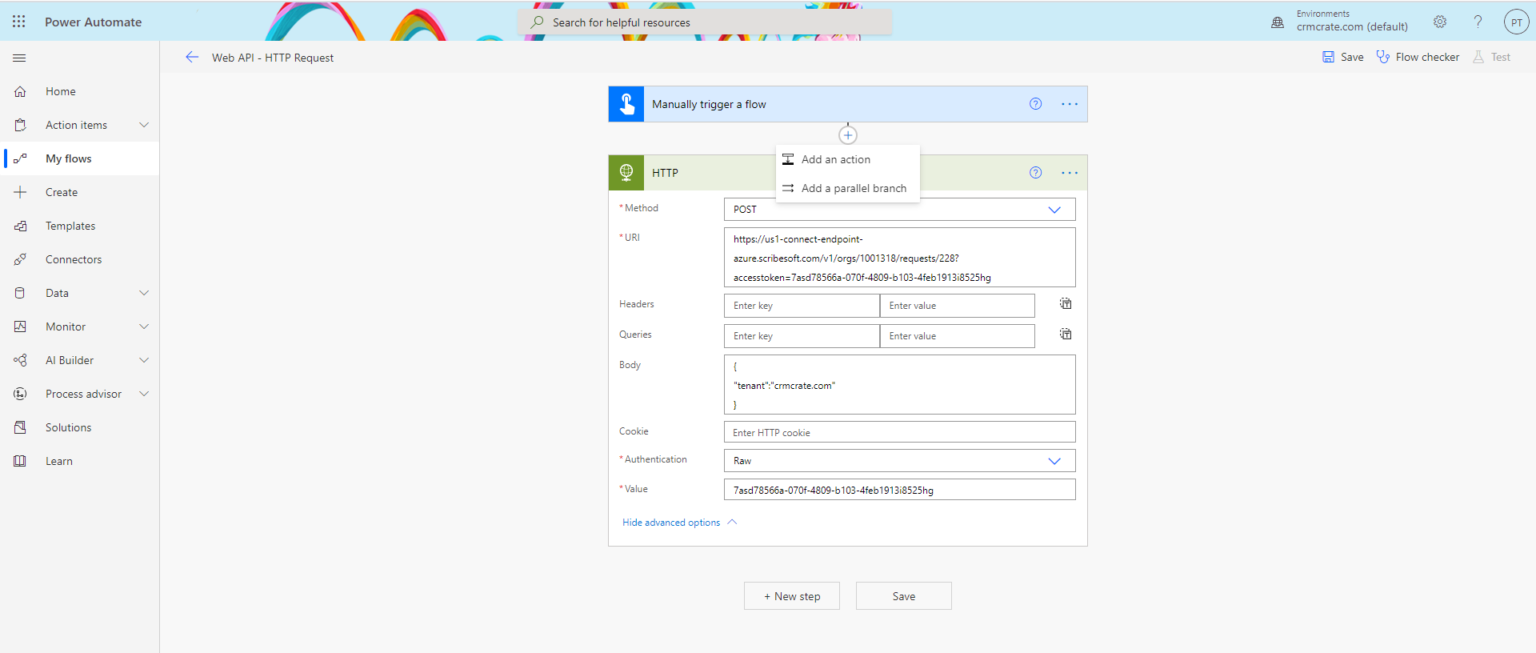
Task: Switch Queries input to text mode
Action: [x=1065, y=333]
